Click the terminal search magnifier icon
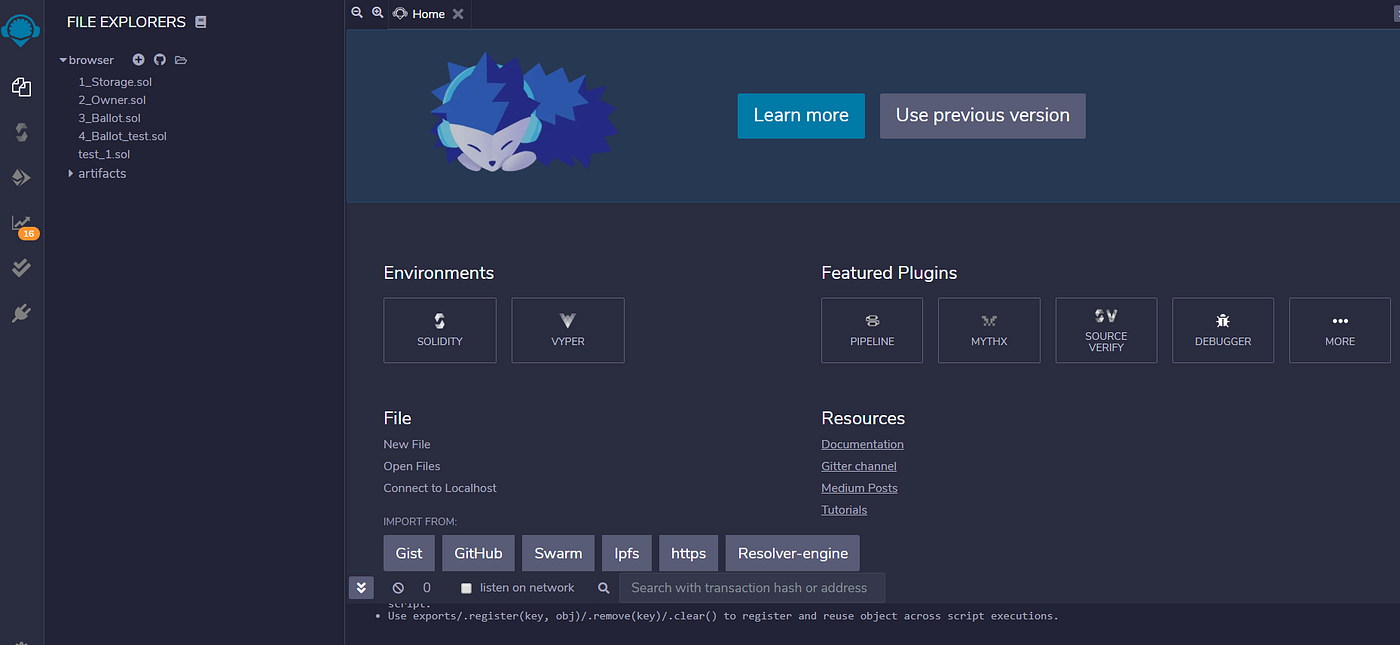1400x645 pixels. [x=603, y=588]
